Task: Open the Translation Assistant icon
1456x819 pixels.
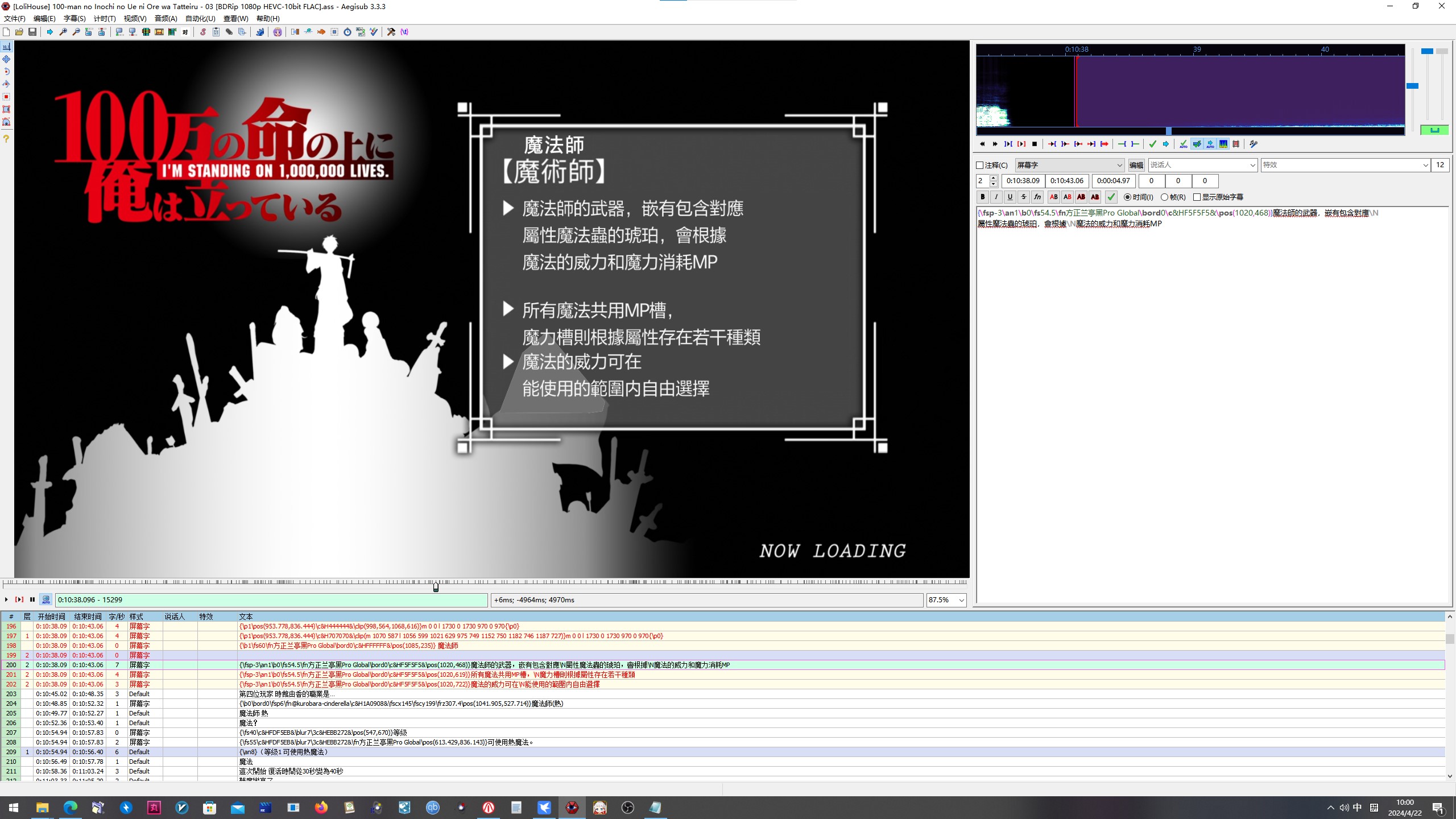Action: 321,32
